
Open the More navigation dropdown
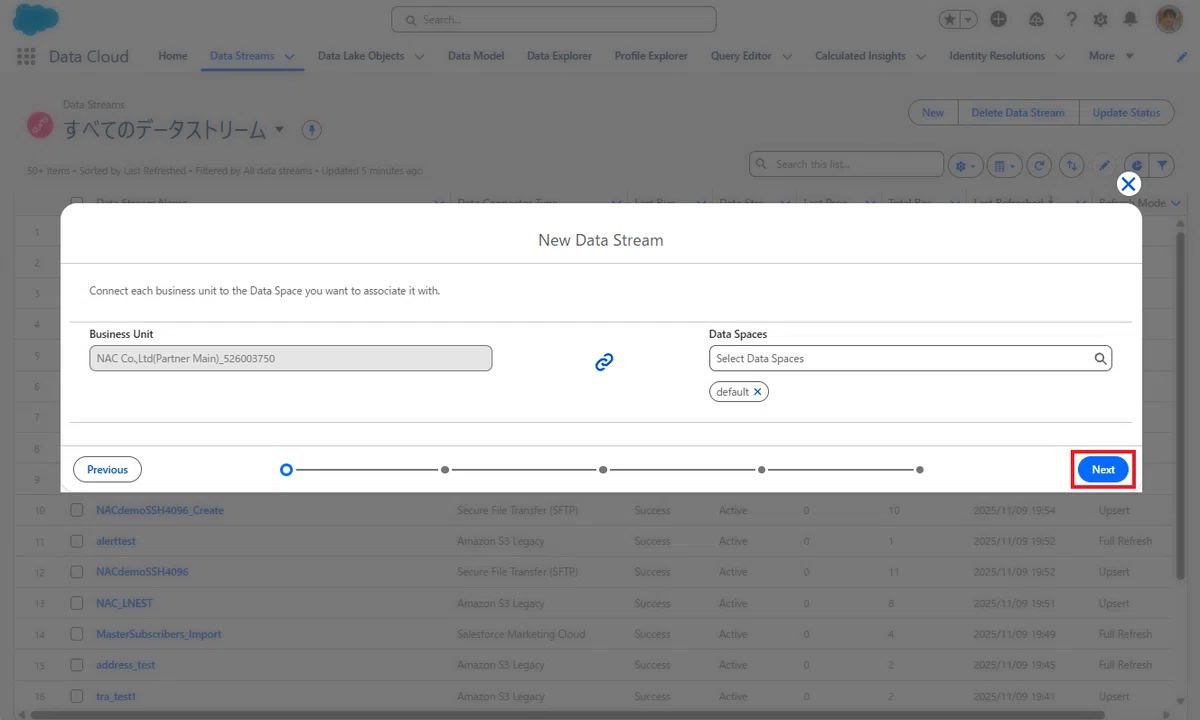(x=1111, y=56)
